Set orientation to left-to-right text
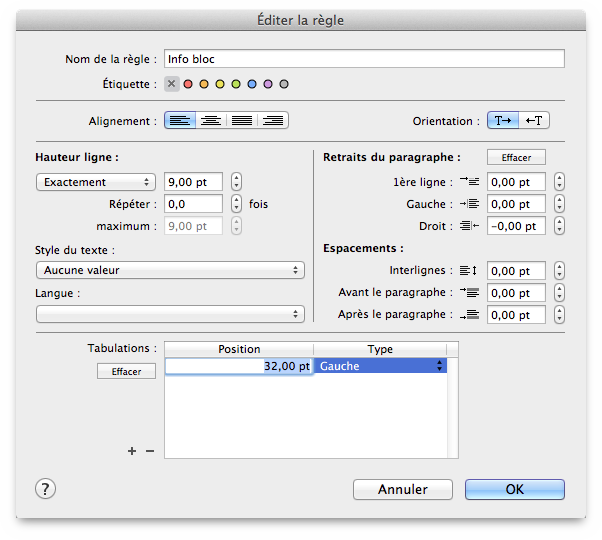The image size is (602, 540). [x=503, y=121]
